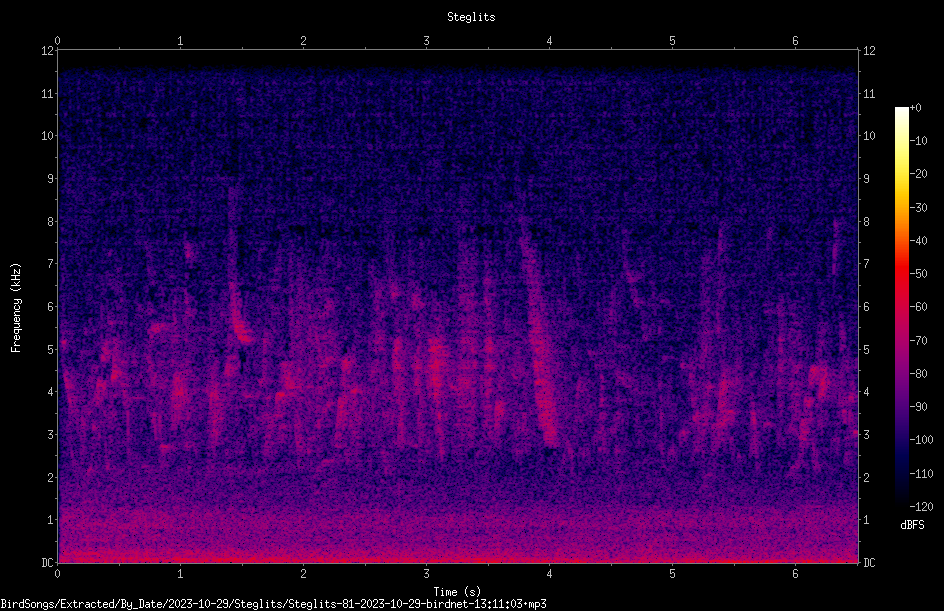This screenshot has width=944, height=611.
Task: Click the Time (s) axis label
Action: coord(457,592)
